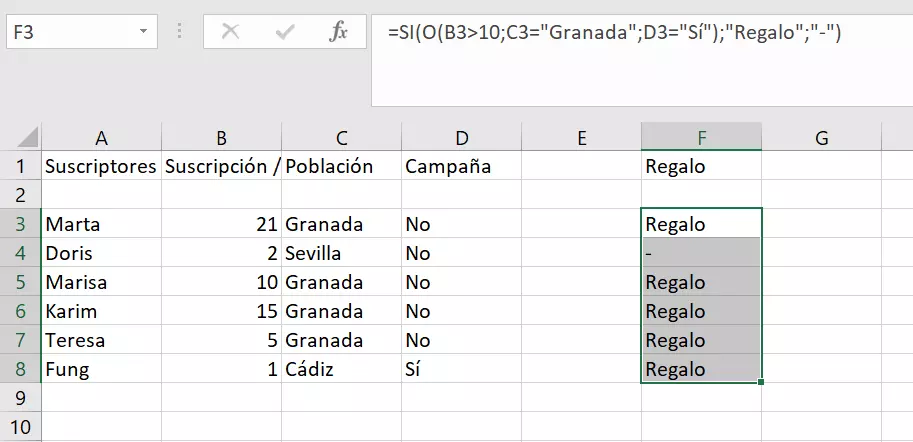Select the 'No' cell in Teresa's row
913x442 pixels.
(x=461, y=340)
